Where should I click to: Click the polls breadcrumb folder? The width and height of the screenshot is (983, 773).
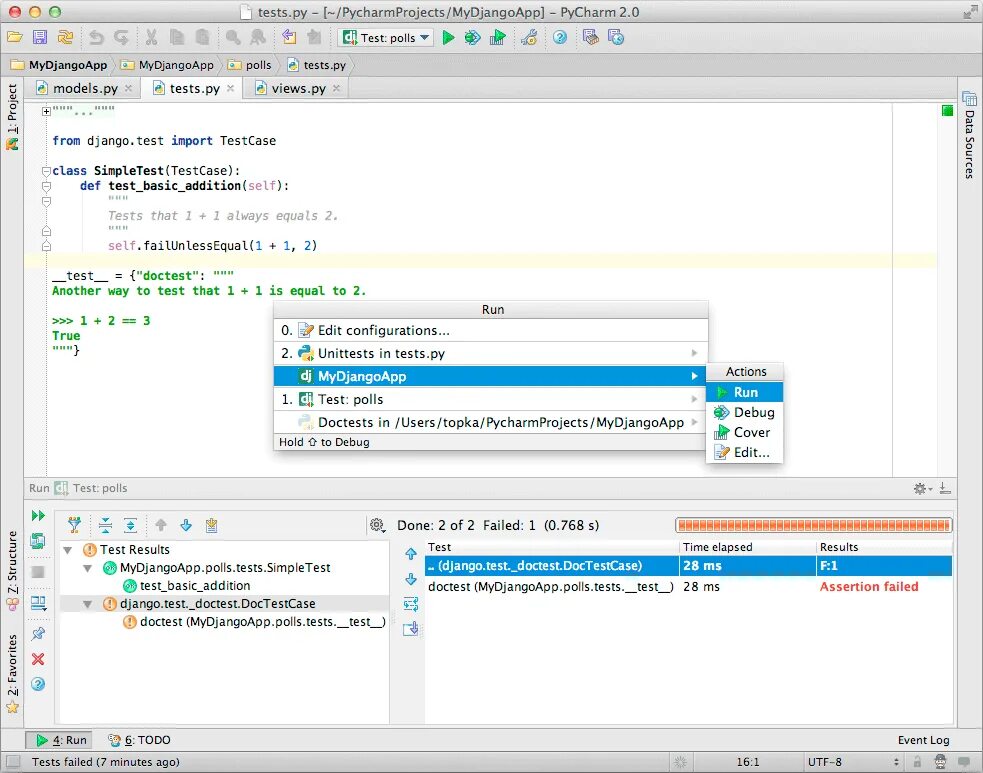pos(251,65)
